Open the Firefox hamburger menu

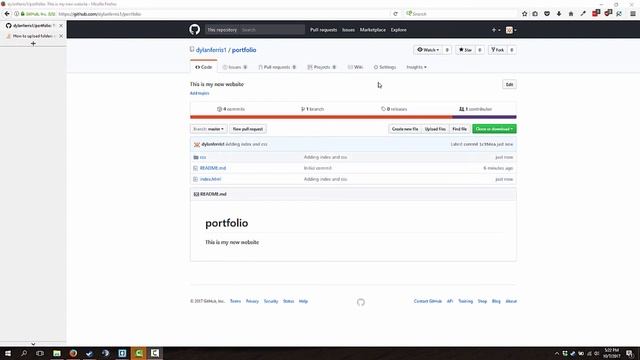633,14
